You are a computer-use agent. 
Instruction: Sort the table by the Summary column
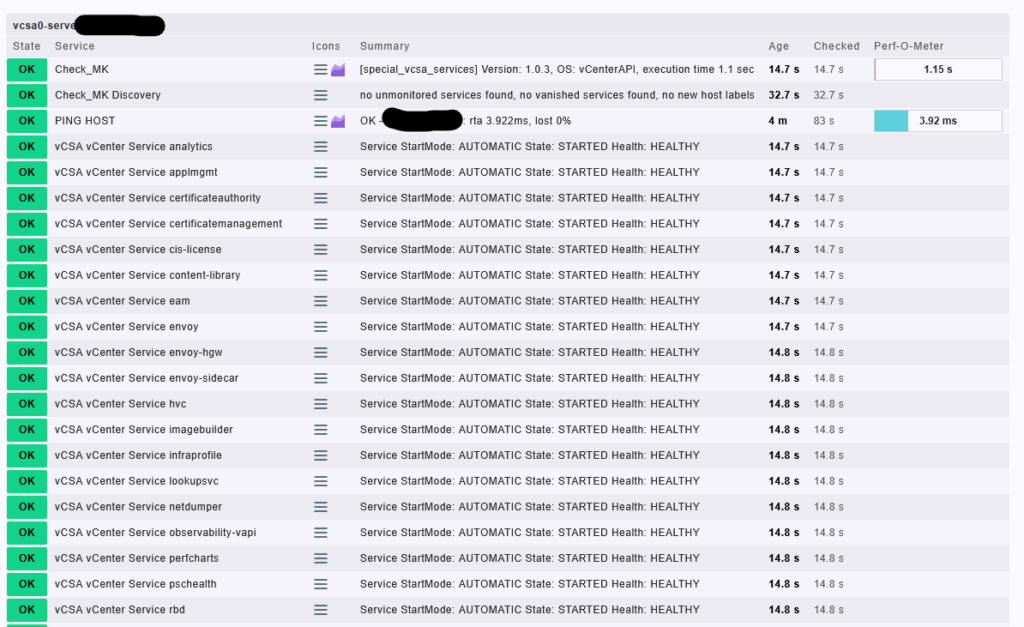[x=385, y=46]
